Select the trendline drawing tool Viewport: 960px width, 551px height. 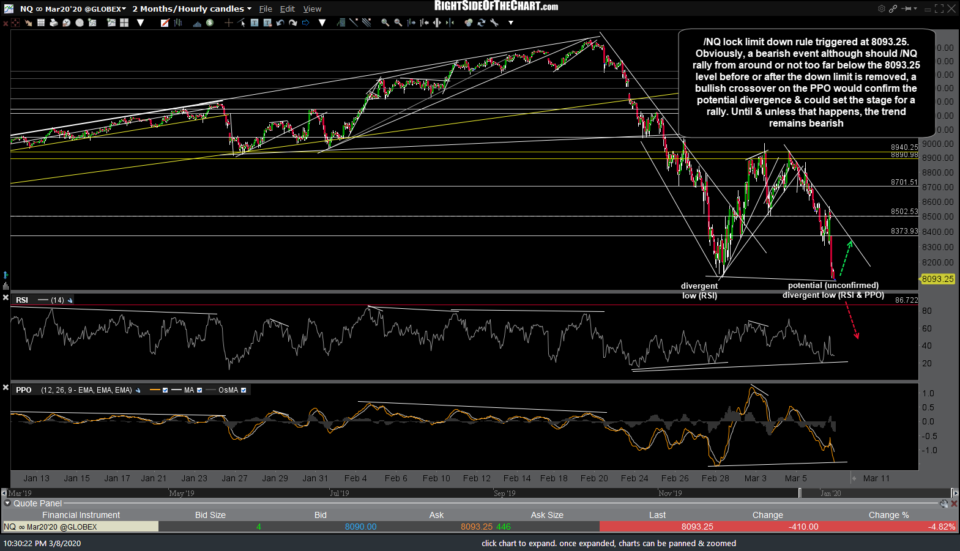click(353, 23)
